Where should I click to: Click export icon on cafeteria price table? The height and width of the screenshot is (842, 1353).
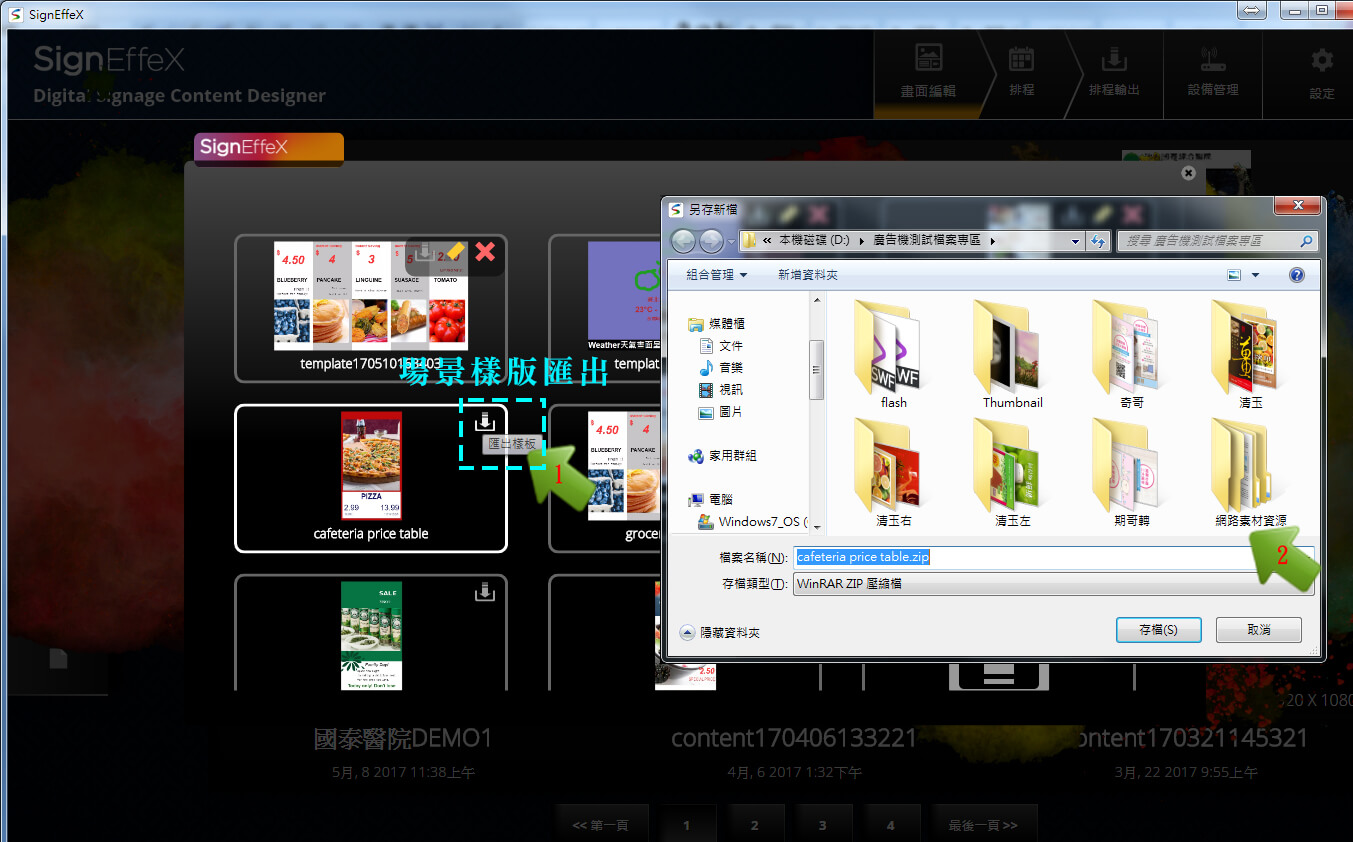485,422
